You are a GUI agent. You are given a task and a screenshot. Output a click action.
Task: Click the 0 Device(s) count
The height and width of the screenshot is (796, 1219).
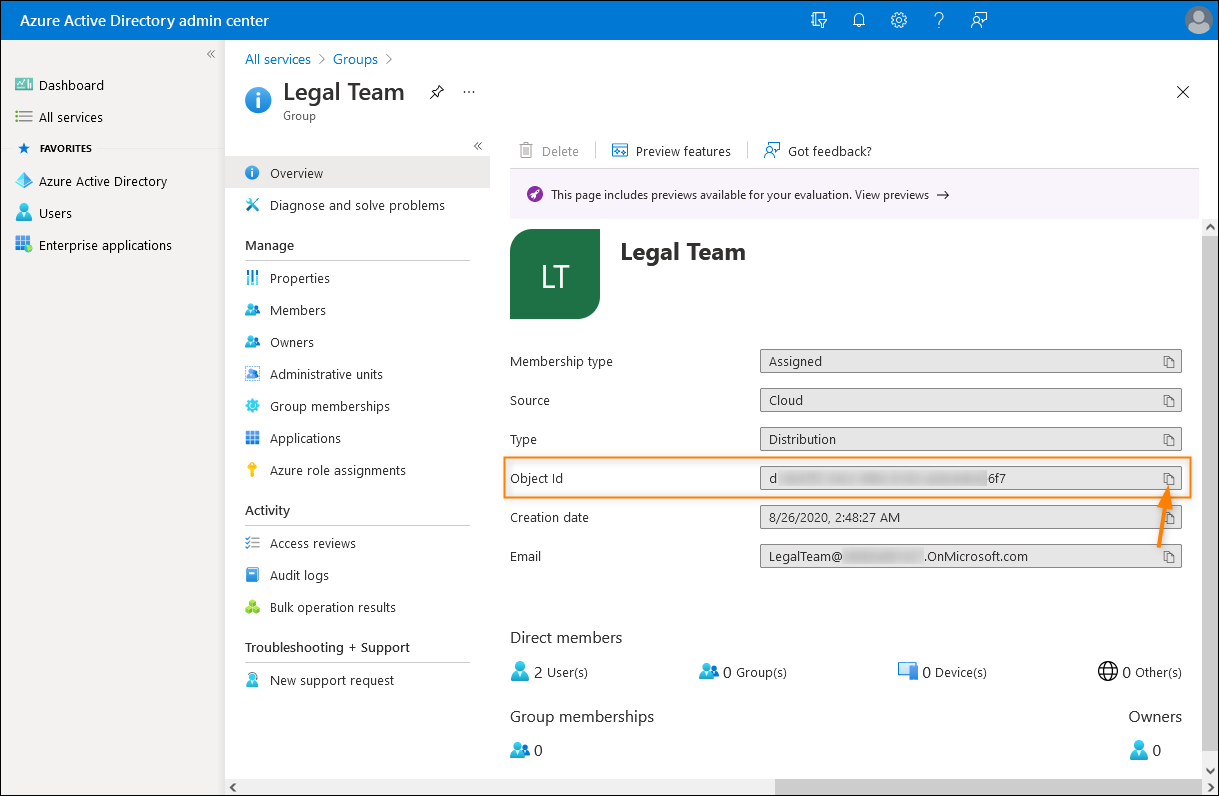(942, 672)
